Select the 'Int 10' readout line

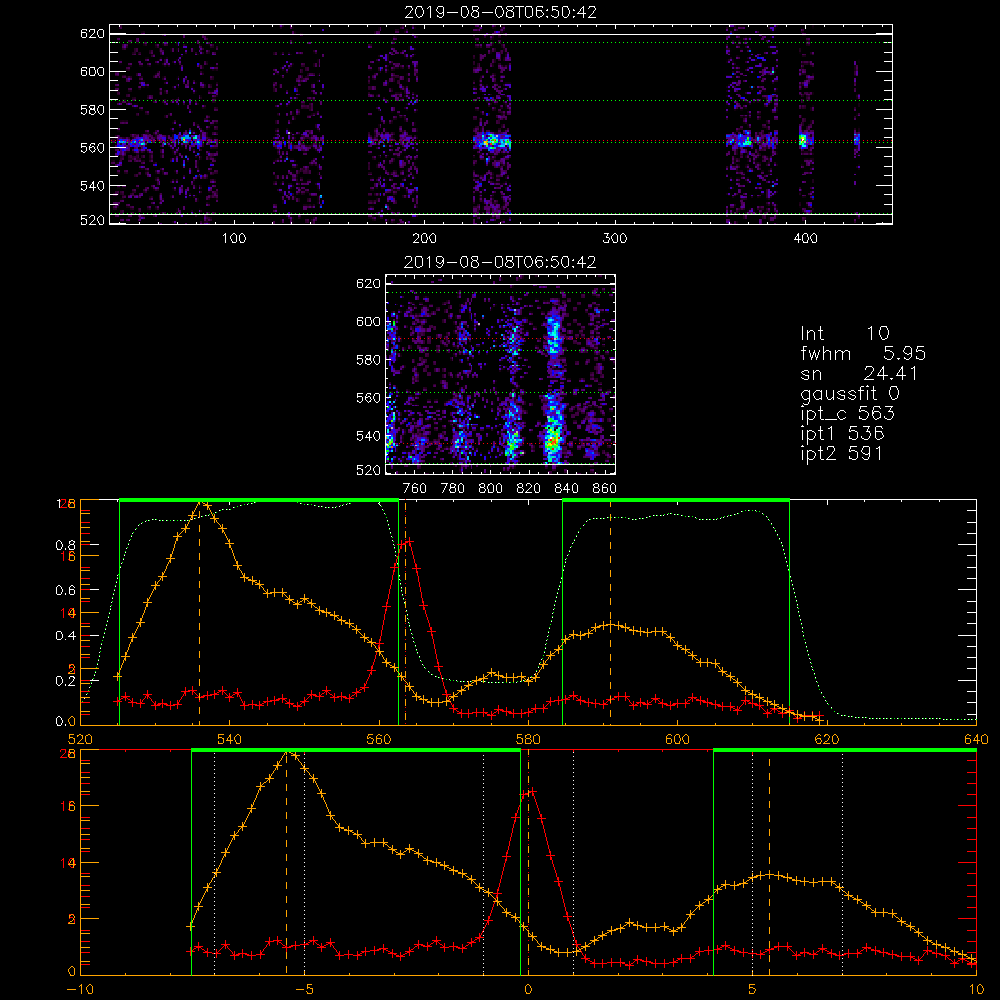(x=844, y=333)
